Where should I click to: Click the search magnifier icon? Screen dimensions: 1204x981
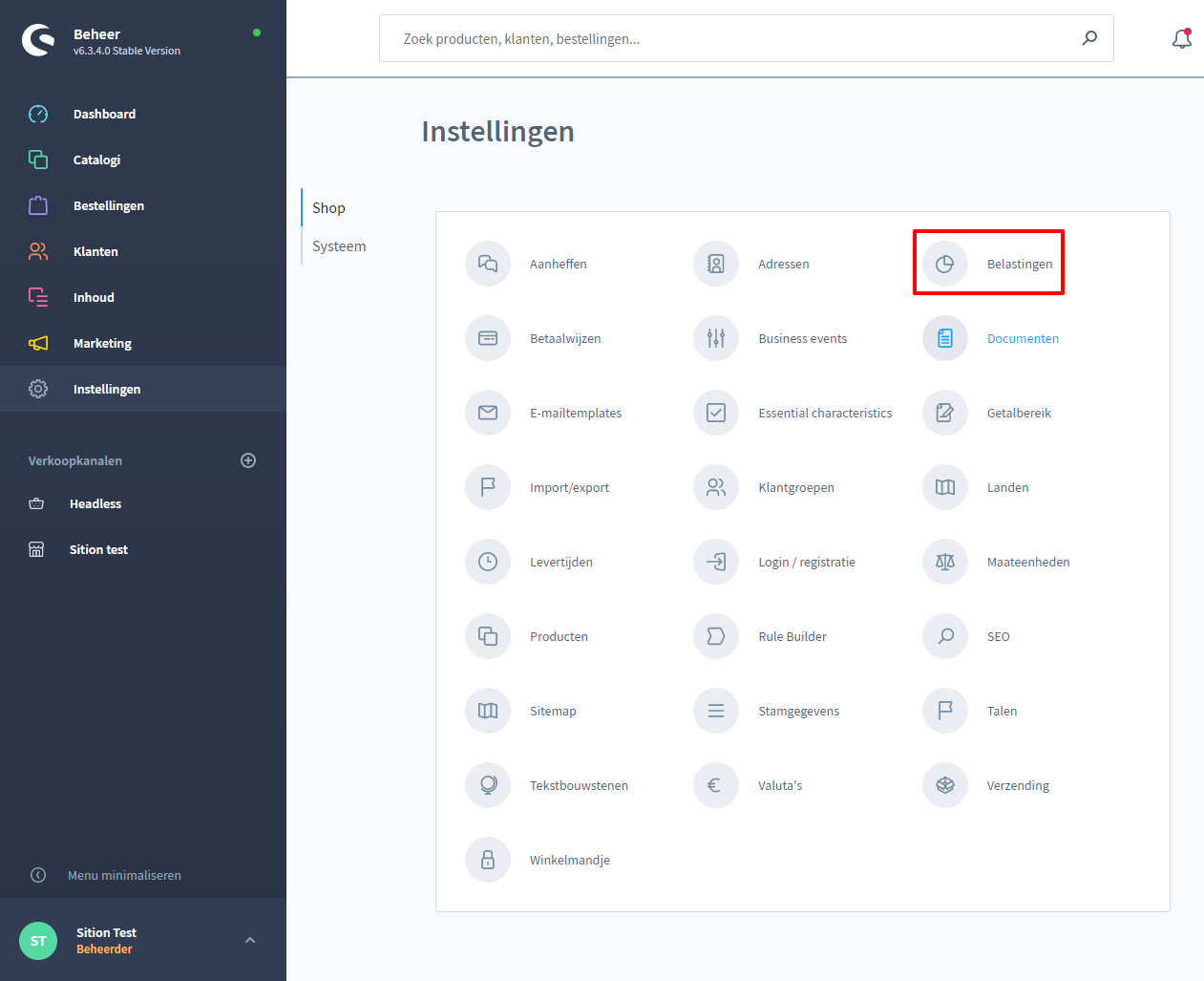pos(1089,38)
